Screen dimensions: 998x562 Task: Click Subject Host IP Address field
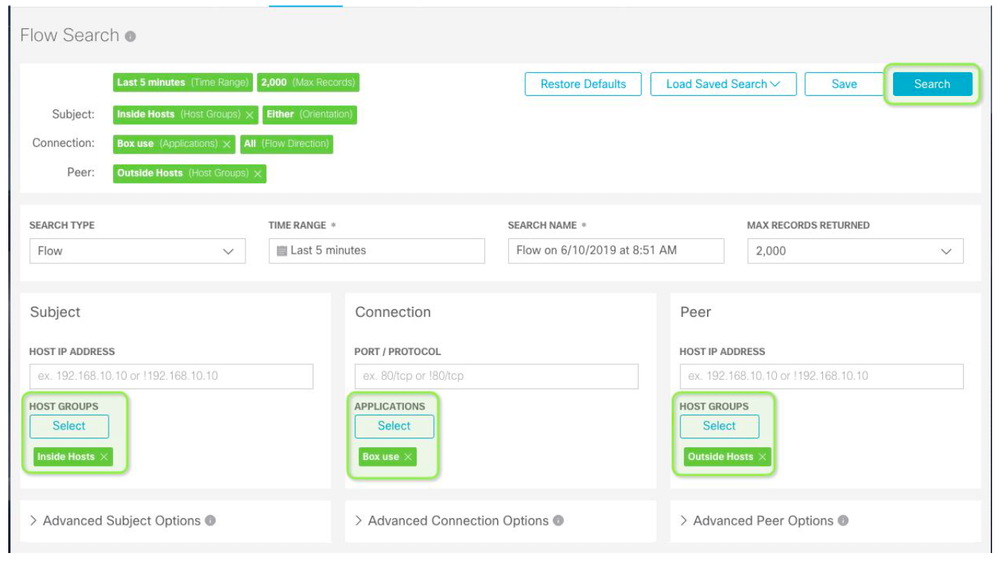click(171, 376)
